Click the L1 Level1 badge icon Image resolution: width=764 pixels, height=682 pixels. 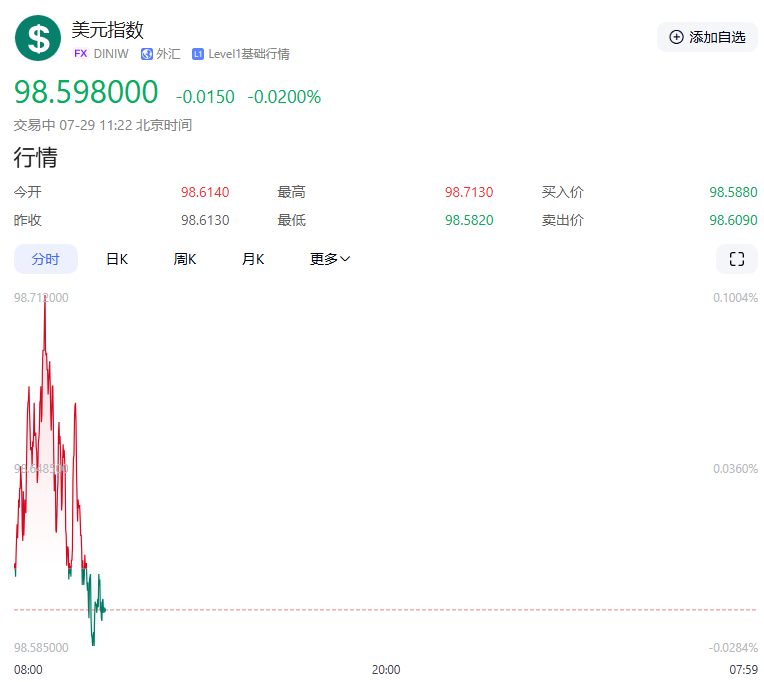(197, 54)
